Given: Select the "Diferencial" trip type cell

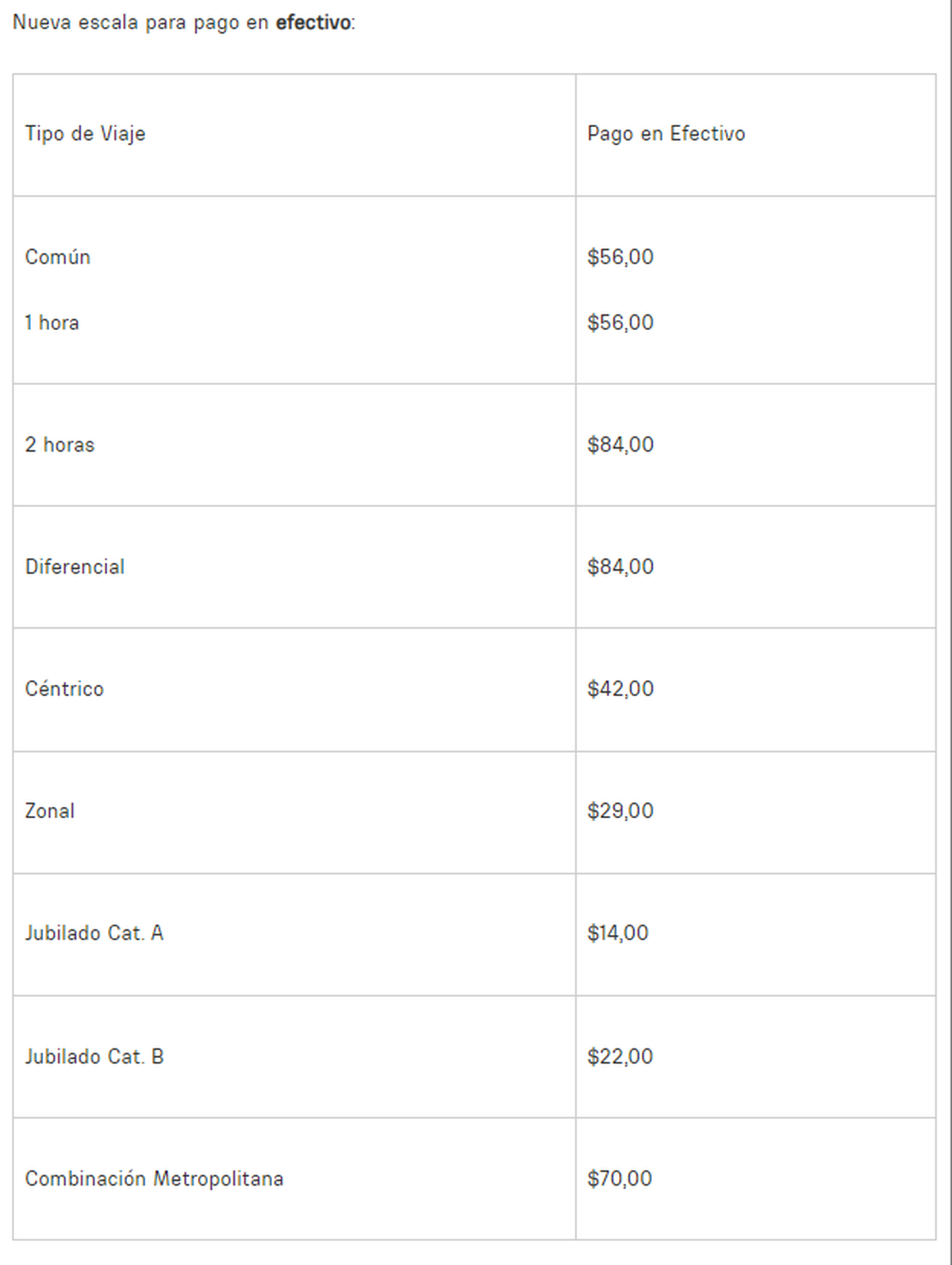Looking at the screenshot, I should coord(75,567).
